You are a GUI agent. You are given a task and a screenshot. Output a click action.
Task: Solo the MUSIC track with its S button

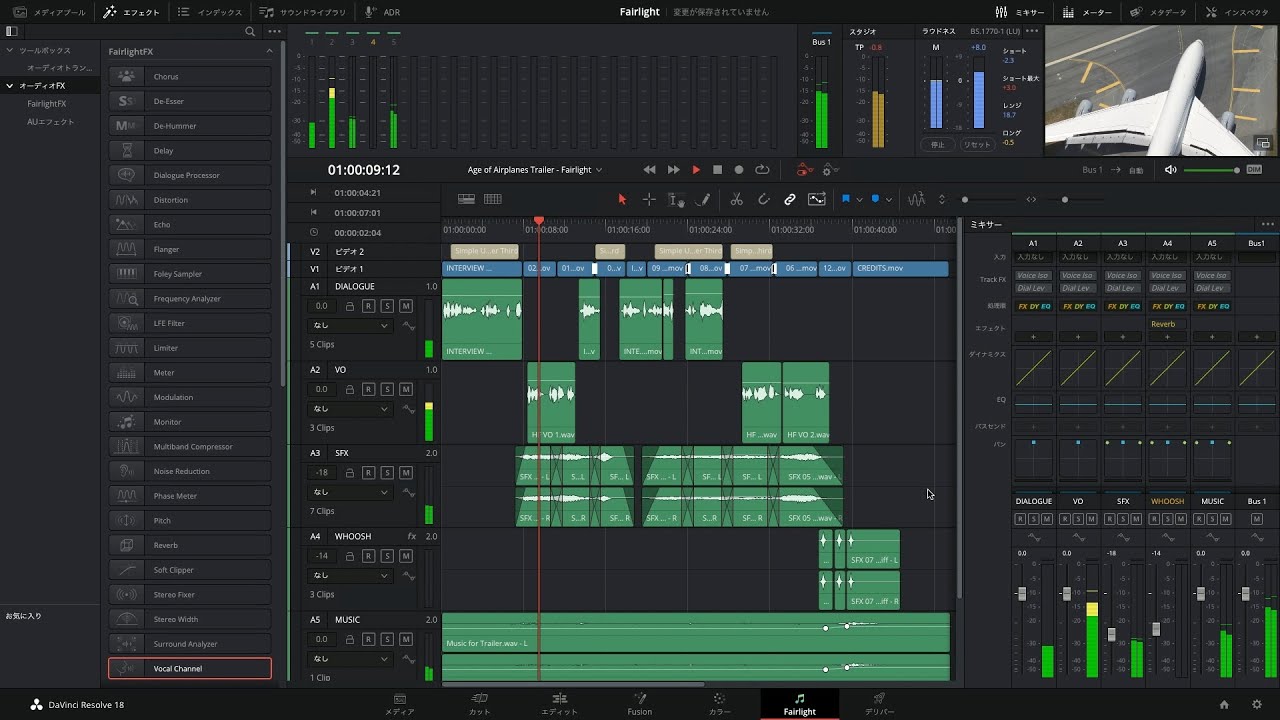coord(387,639)
